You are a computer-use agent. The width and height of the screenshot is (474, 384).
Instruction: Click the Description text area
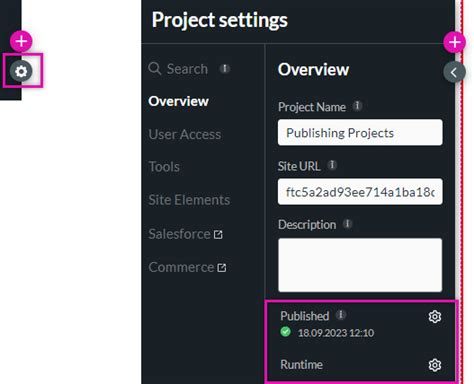(360, 265)
